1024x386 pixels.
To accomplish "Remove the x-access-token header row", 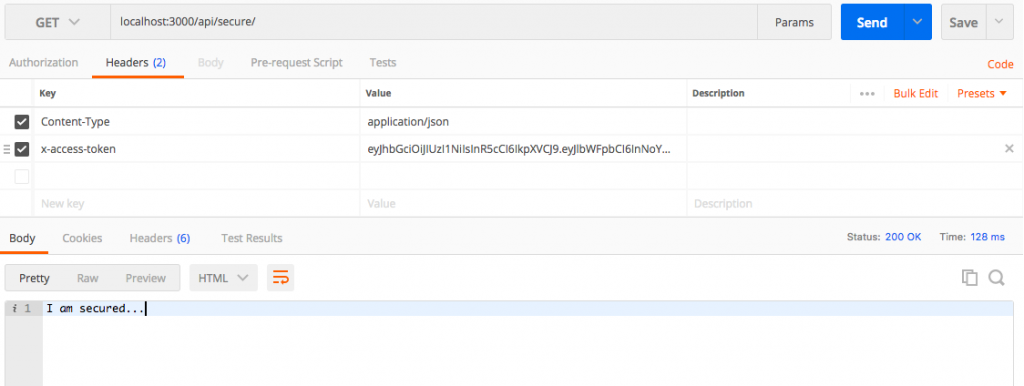I will coord(1009,149).
